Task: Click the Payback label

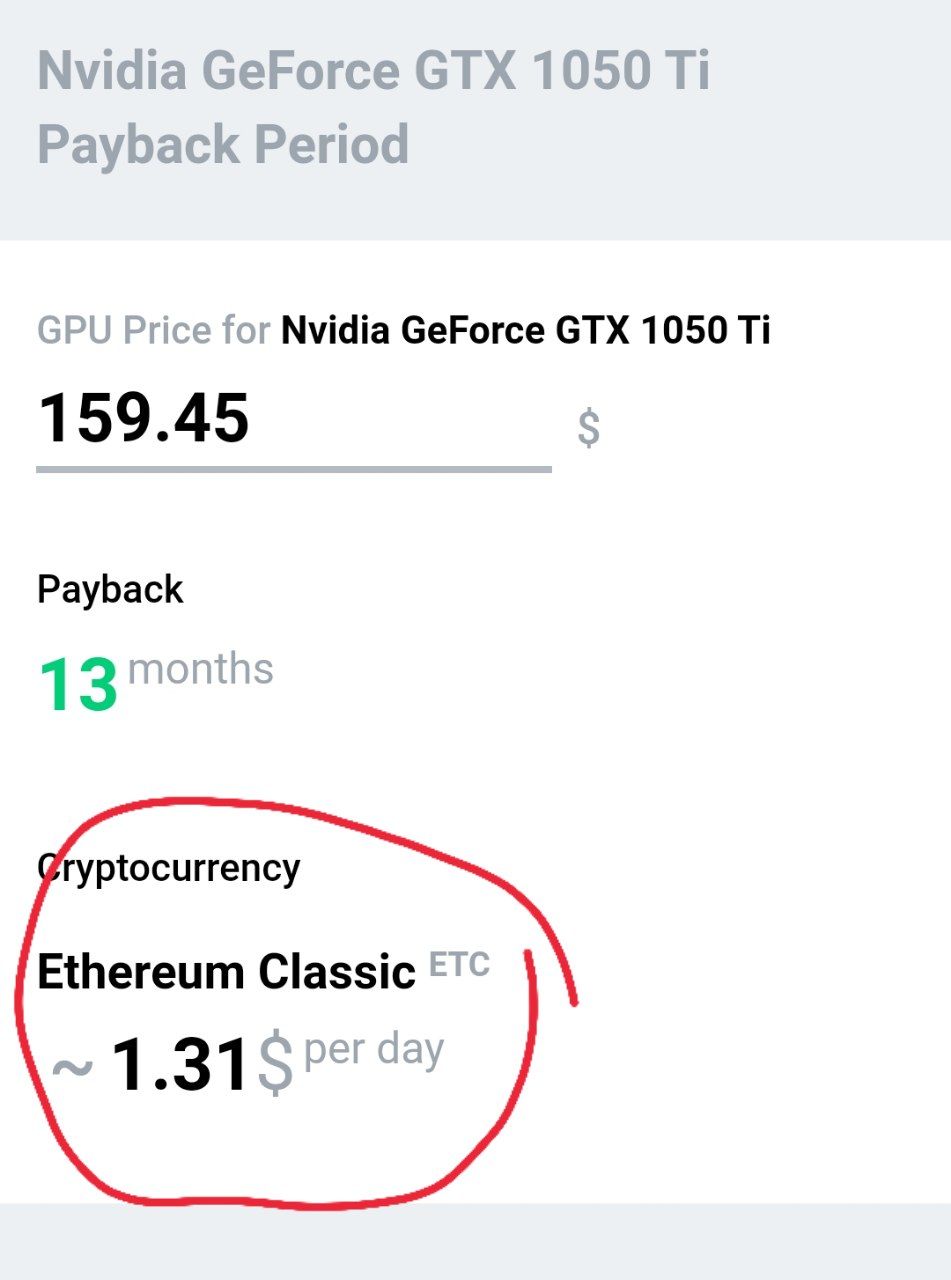Action: point(110,589)
